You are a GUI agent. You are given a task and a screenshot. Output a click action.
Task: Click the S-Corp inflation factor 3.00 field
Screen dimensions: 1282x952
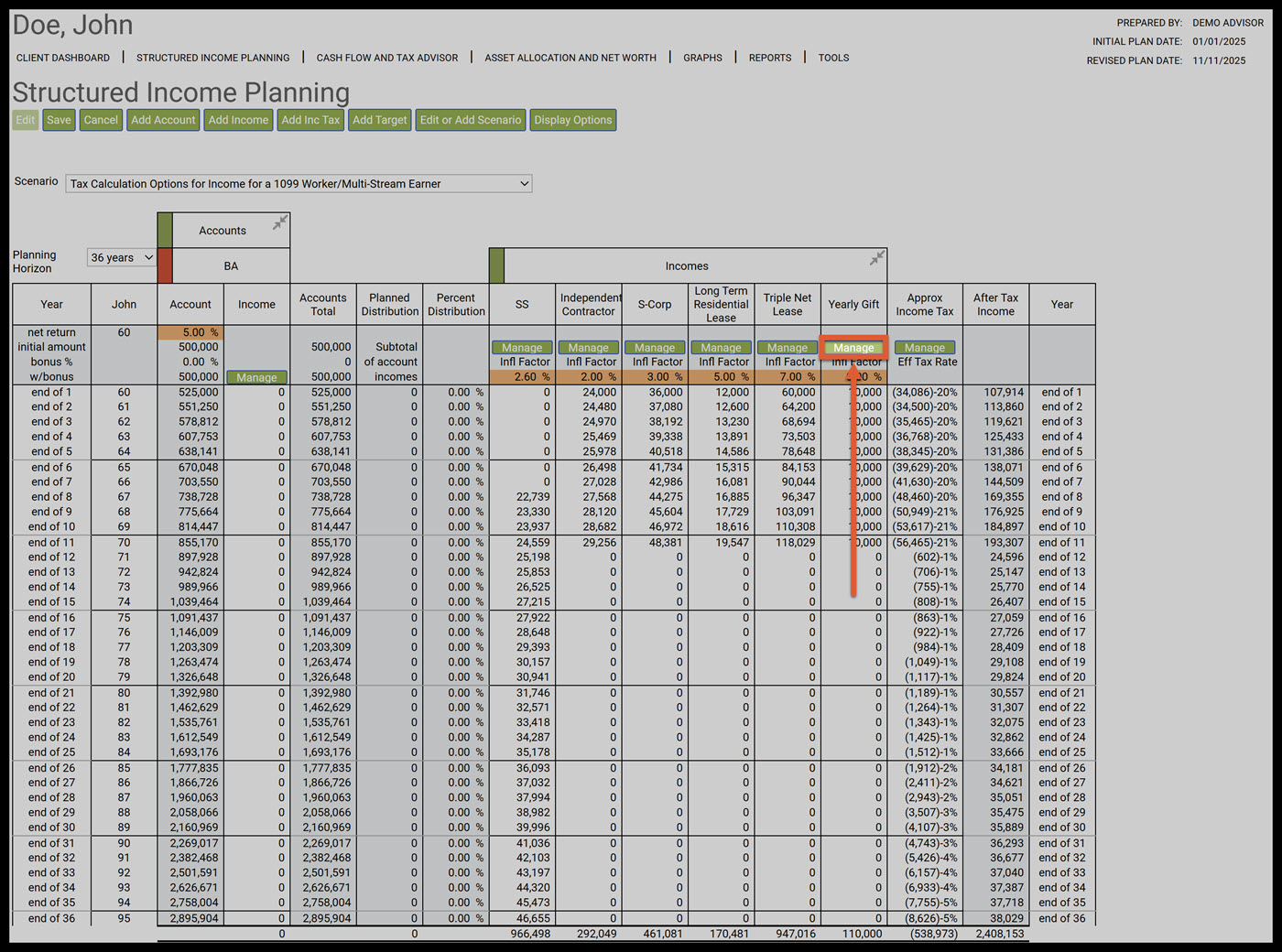pyautogui.click(x=655, y=377)
